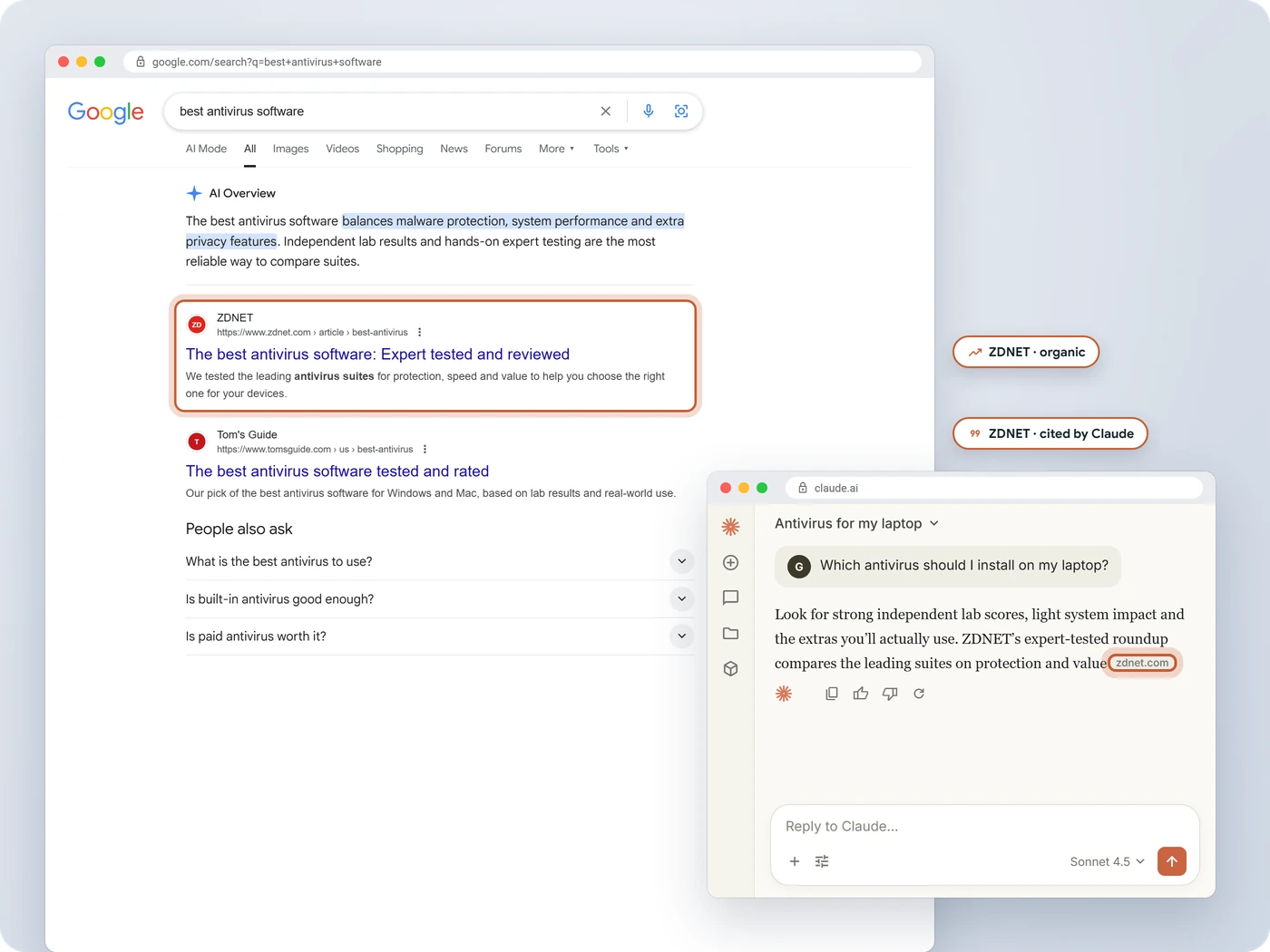Open the "Antivirus for my laptop" chat title menu
This screenshot has width=1270, height=952.
tap(856, 523)
